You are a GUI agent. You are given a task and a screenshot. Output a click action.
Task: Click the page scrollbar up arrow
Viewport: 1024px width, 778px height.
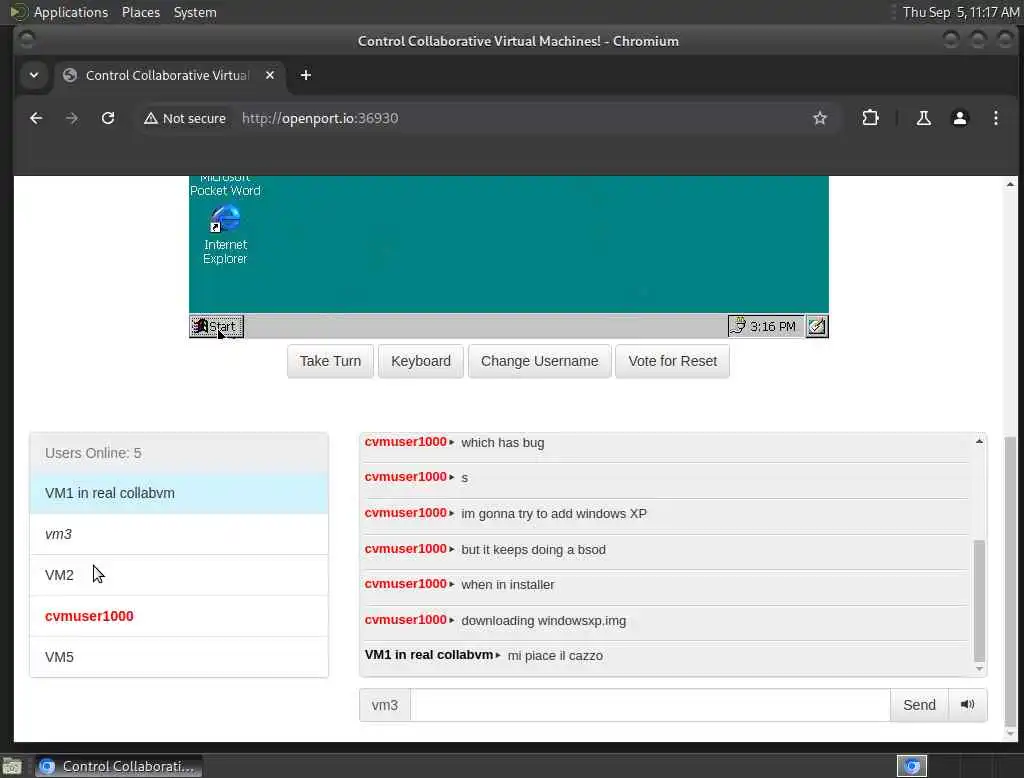1010,184
